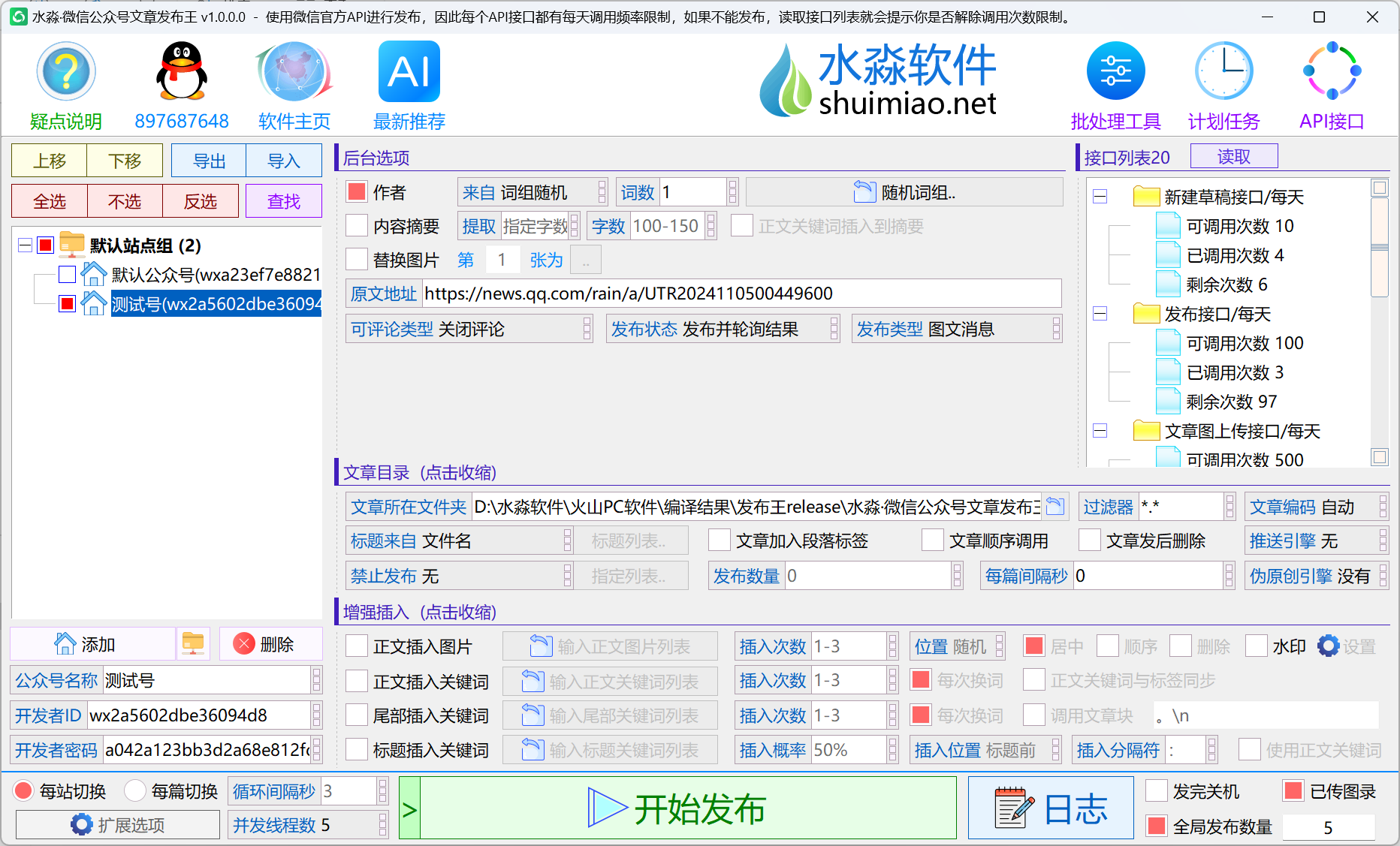Image resolution: width=1400 pixels, height=846 pixels.
Task: Enable the 替换图片 checkbox
Action: [x=357, y=260]
